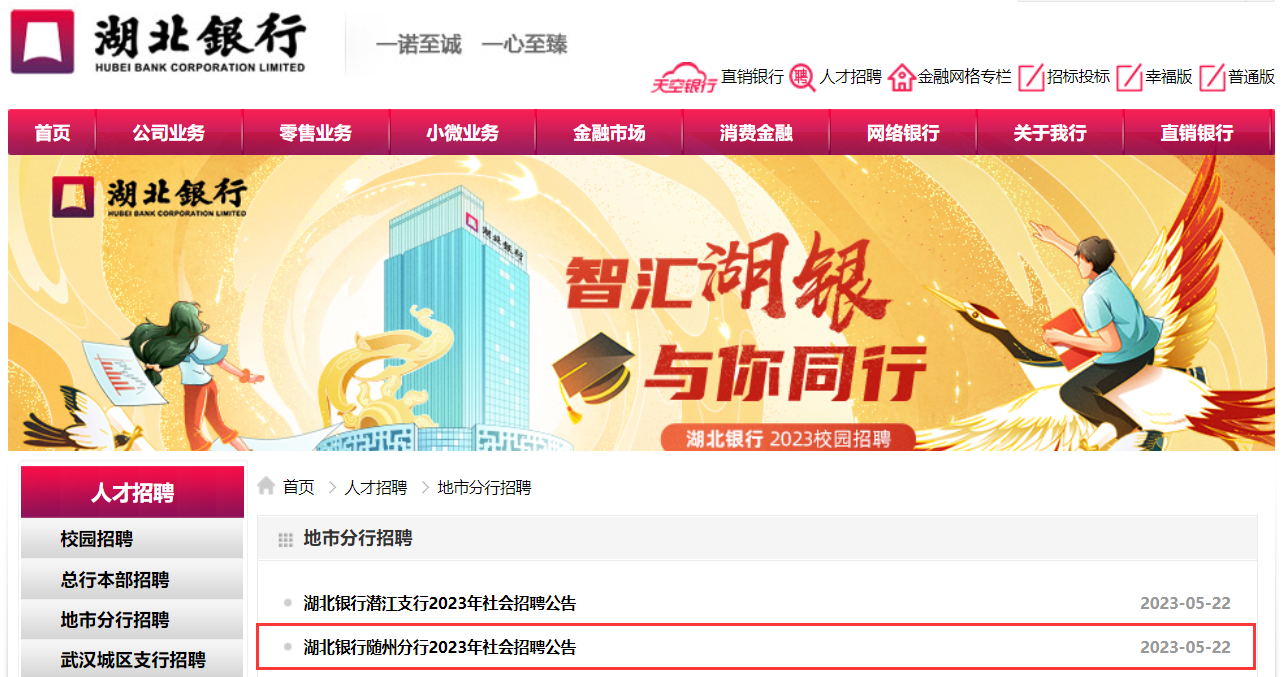Screen dimensions: 1282x677
Task: Open the 公司业务 menu
Action: point(169,133)
